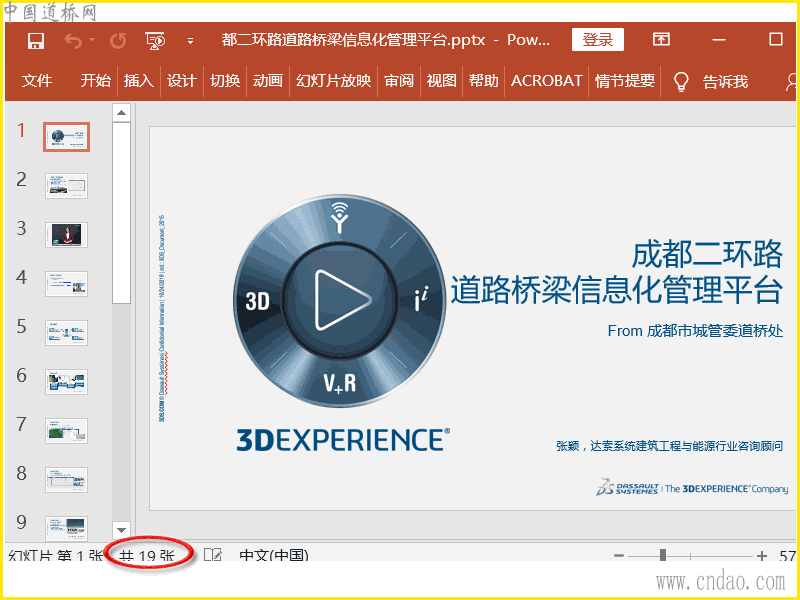Screen dimensions: 800x600
Task: Click the 登录 sign-in button
Action: click(597, 39)
